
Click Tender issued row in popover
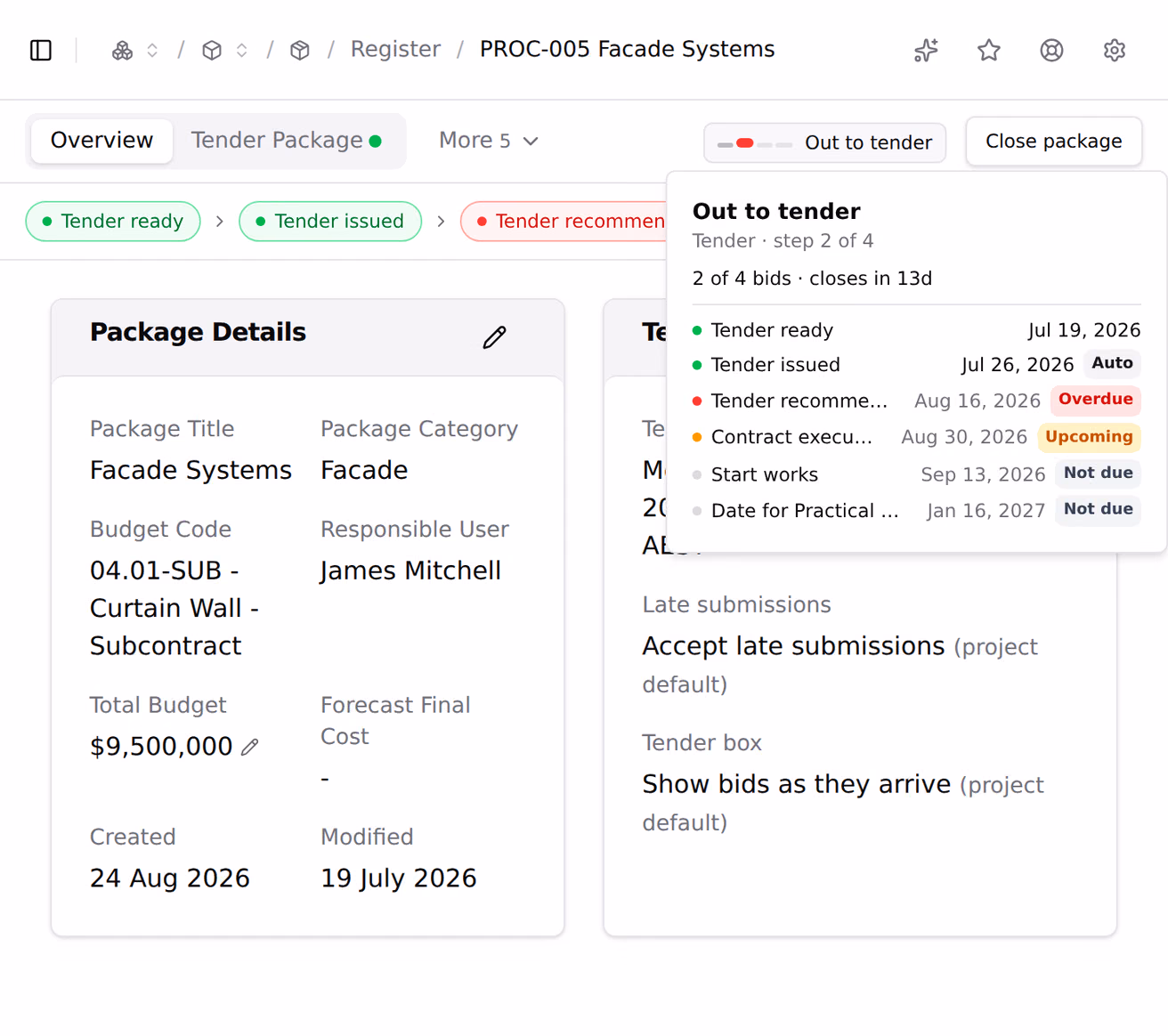pyautogui.click(x=916, y=365)
